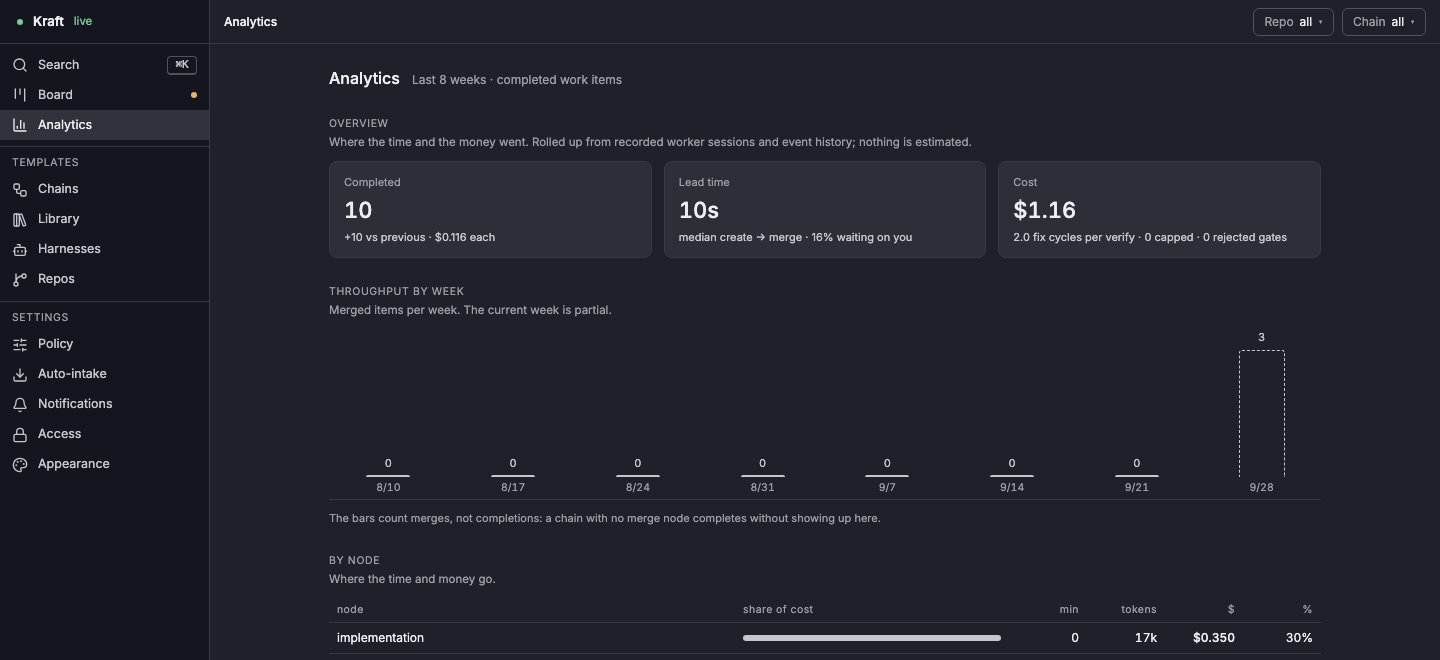
Task: Open Notifications settings
Action: (x=105, y=404)
